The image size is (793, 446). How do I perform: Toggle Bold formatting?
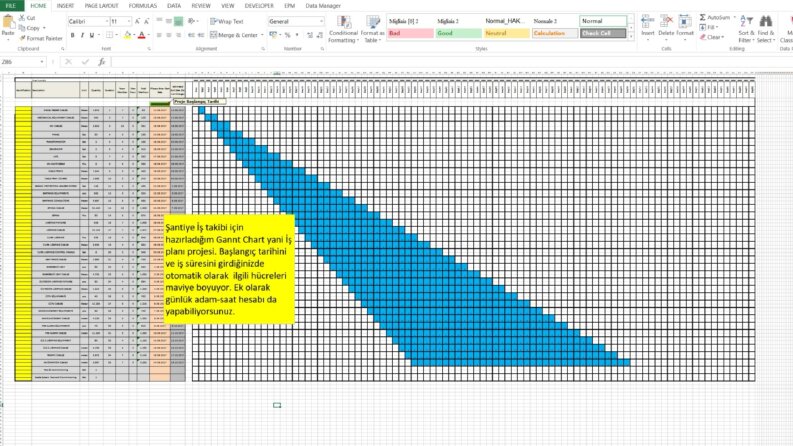72,35
